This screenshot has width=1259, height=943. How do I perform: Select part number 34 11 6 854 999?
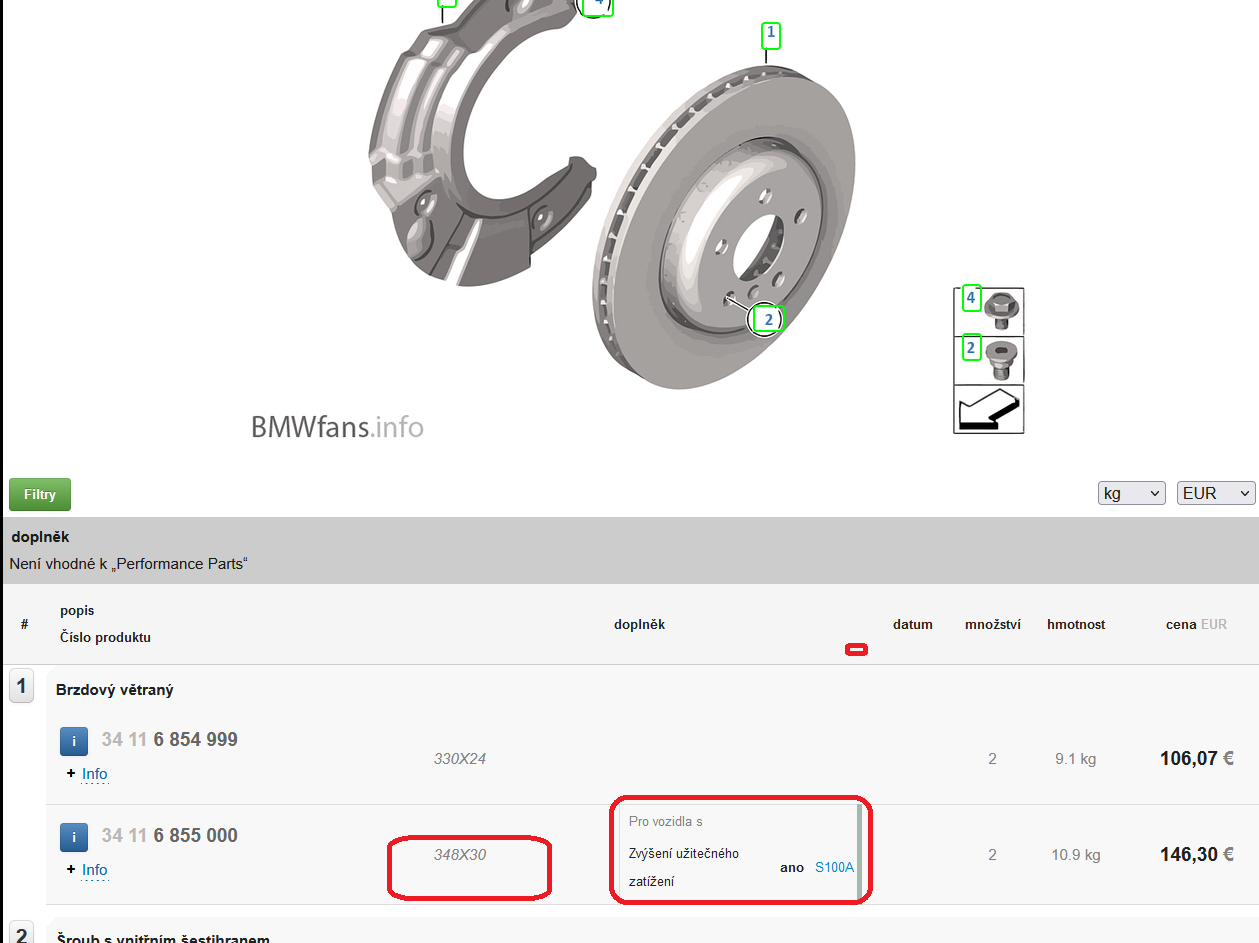(x=169, y=740)
